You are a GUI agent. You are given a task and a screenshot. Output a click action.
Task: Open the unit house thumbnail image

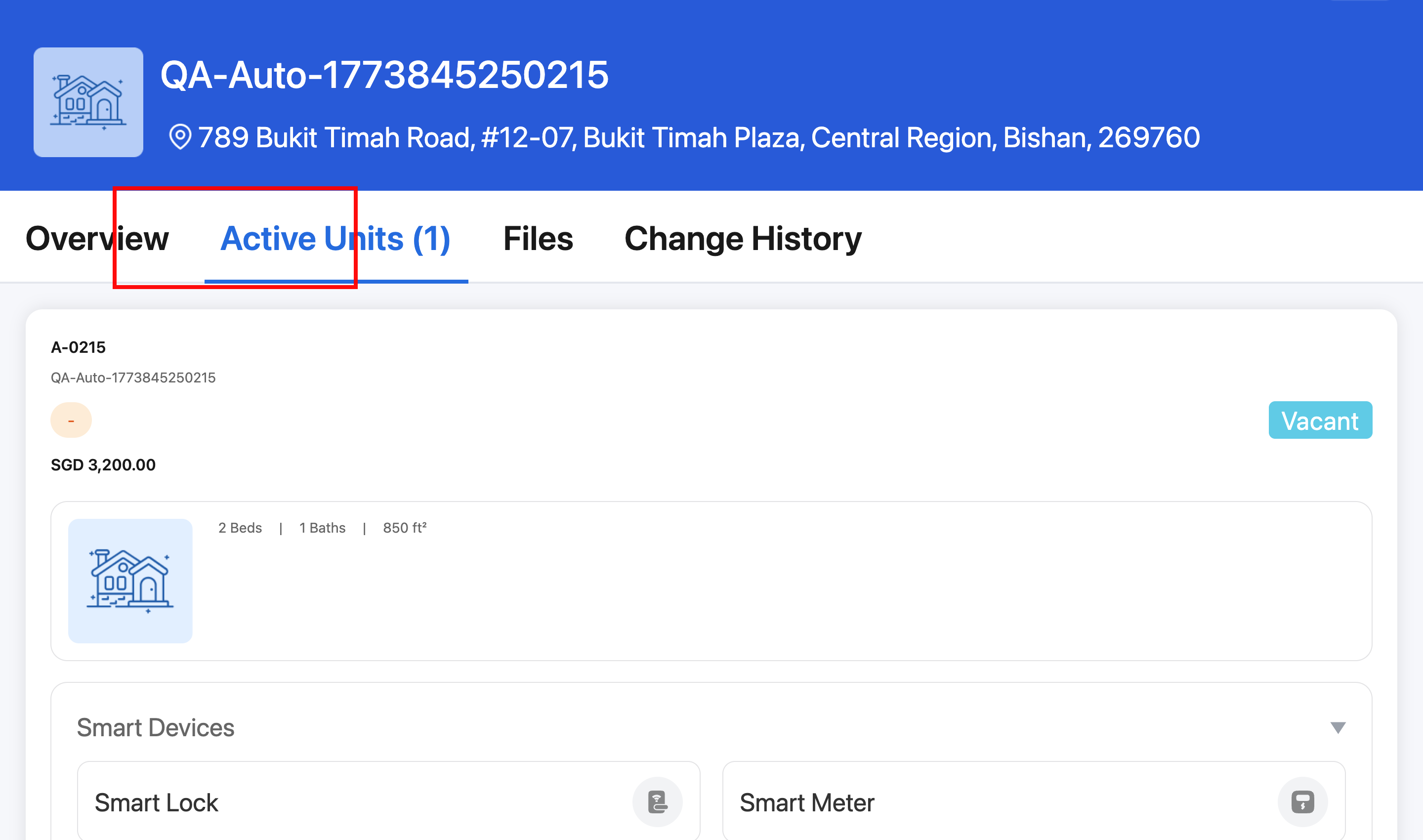pos(130,581)
